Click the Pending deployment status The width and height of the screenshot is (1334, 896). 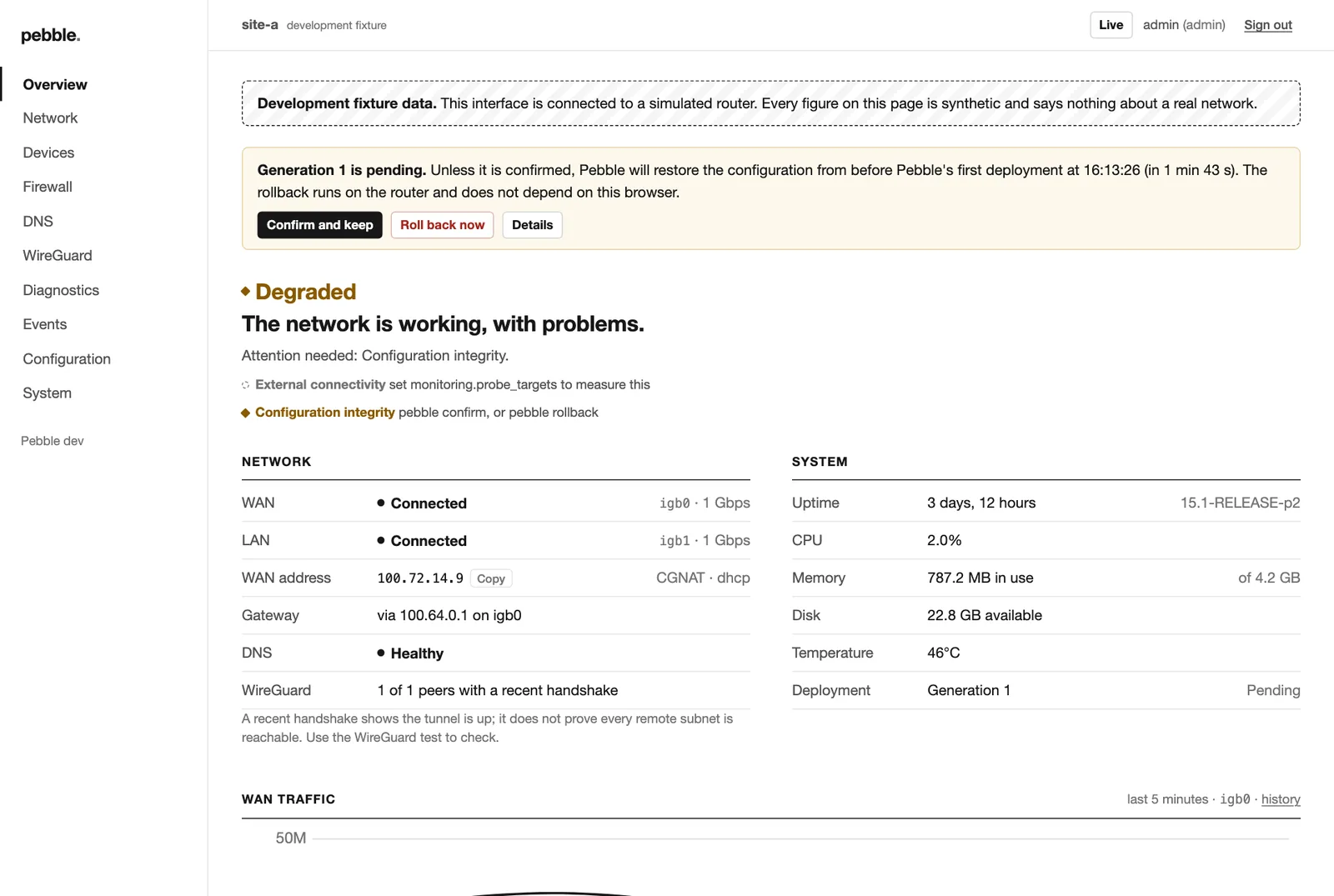point(1273,690)
